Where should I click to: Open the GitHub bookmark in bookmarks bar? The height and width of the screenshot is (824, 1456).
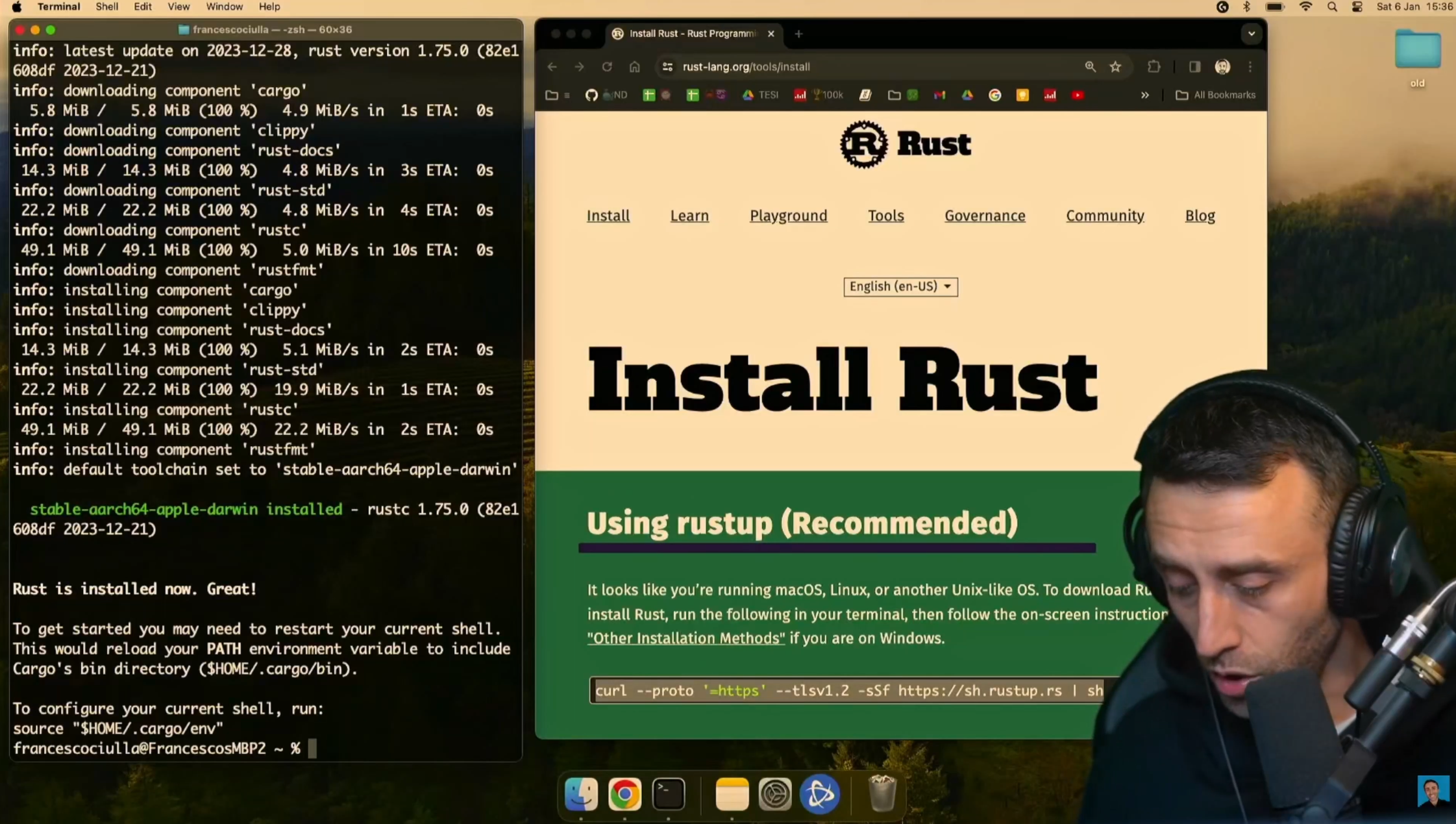click(591, 95)
